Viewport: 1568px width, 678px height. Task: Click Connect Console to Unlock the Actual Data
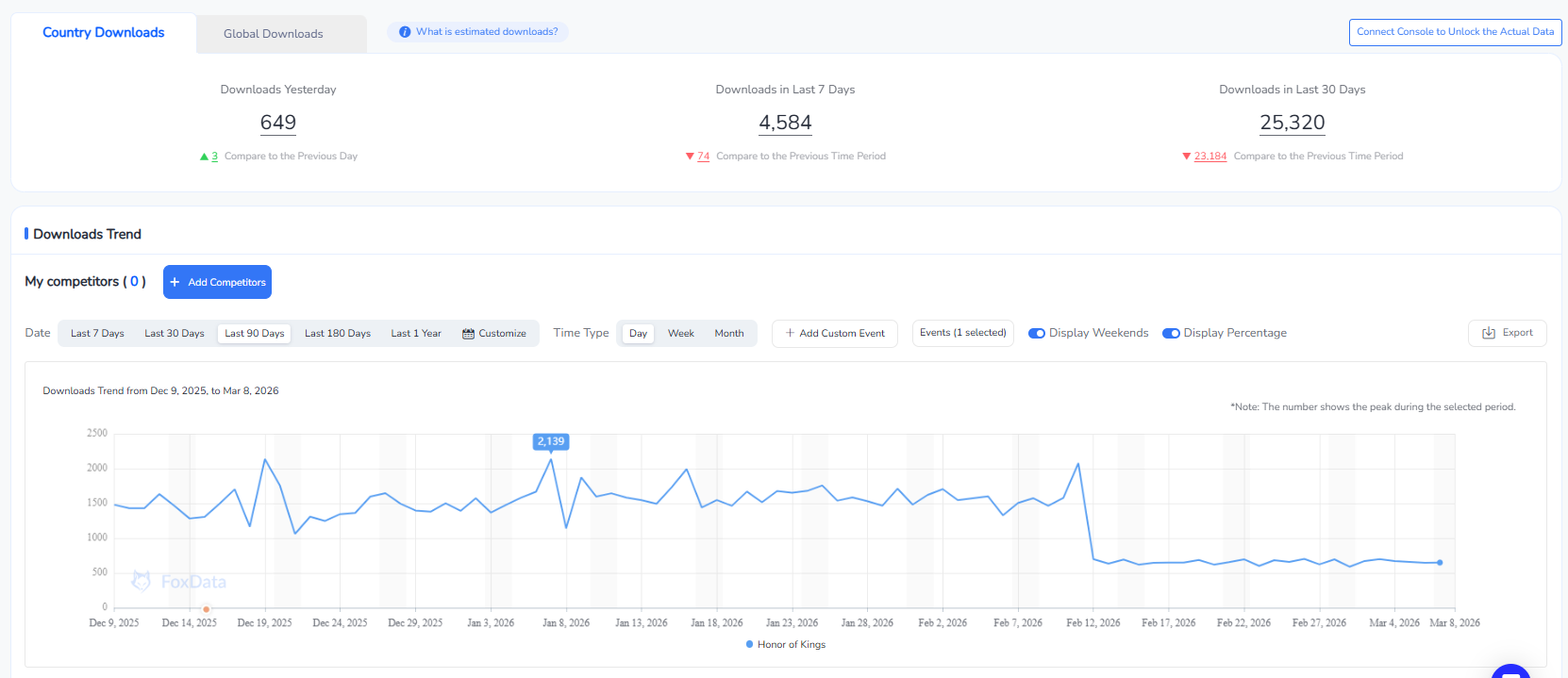click(x=1455, y=32)
